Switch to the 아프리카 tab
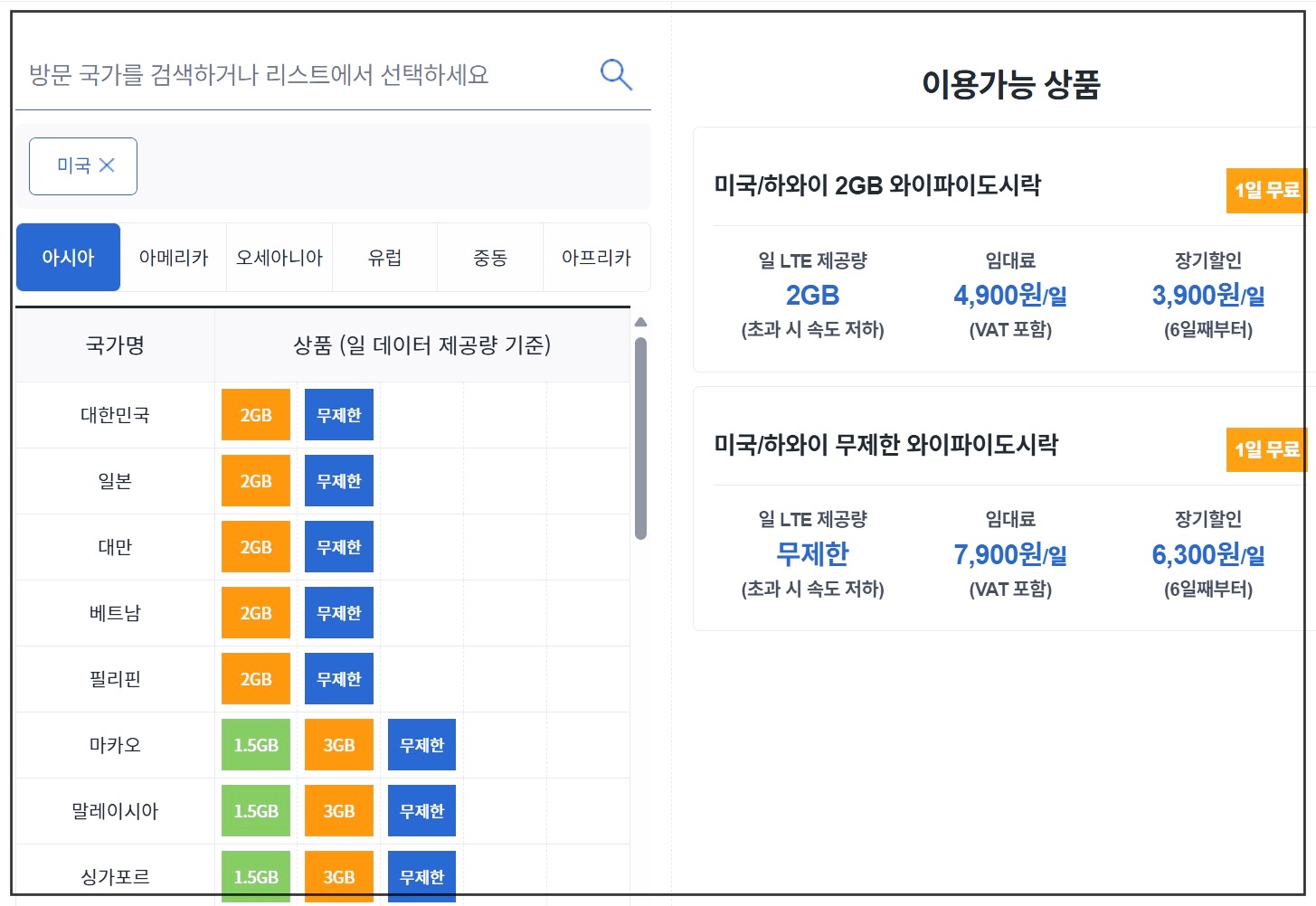This screenshot has height=906, width=1316. tap(596, 257)
